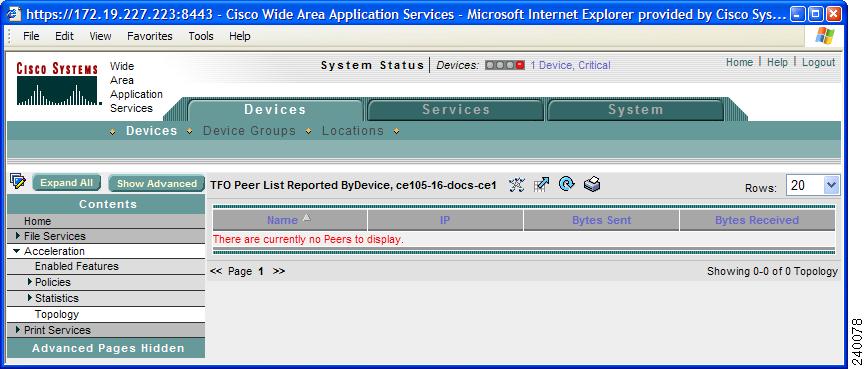Viewport: 865px width, 369px height.
Task: Go to the next page with >>
Action: click(x=279, y=271)
